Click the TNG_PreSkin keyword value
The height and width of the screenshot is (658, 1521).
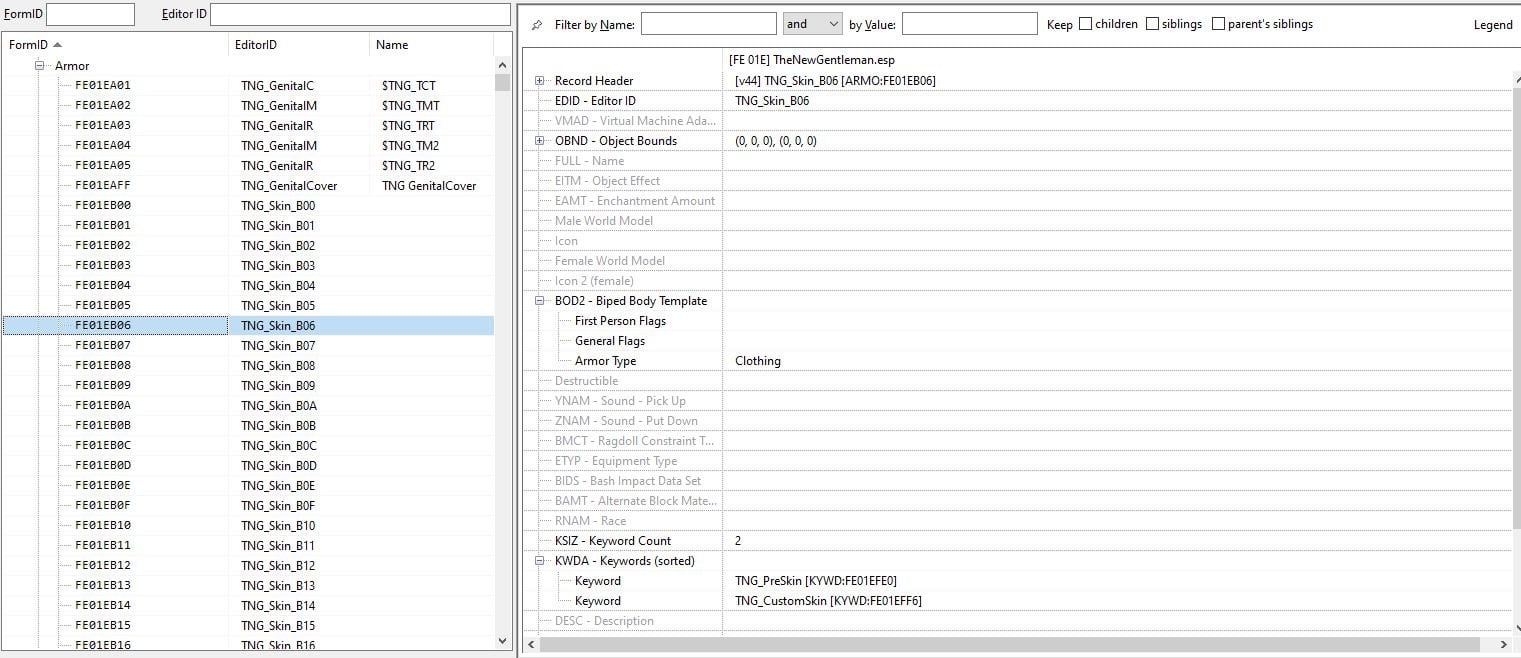[x=816, y=581]
